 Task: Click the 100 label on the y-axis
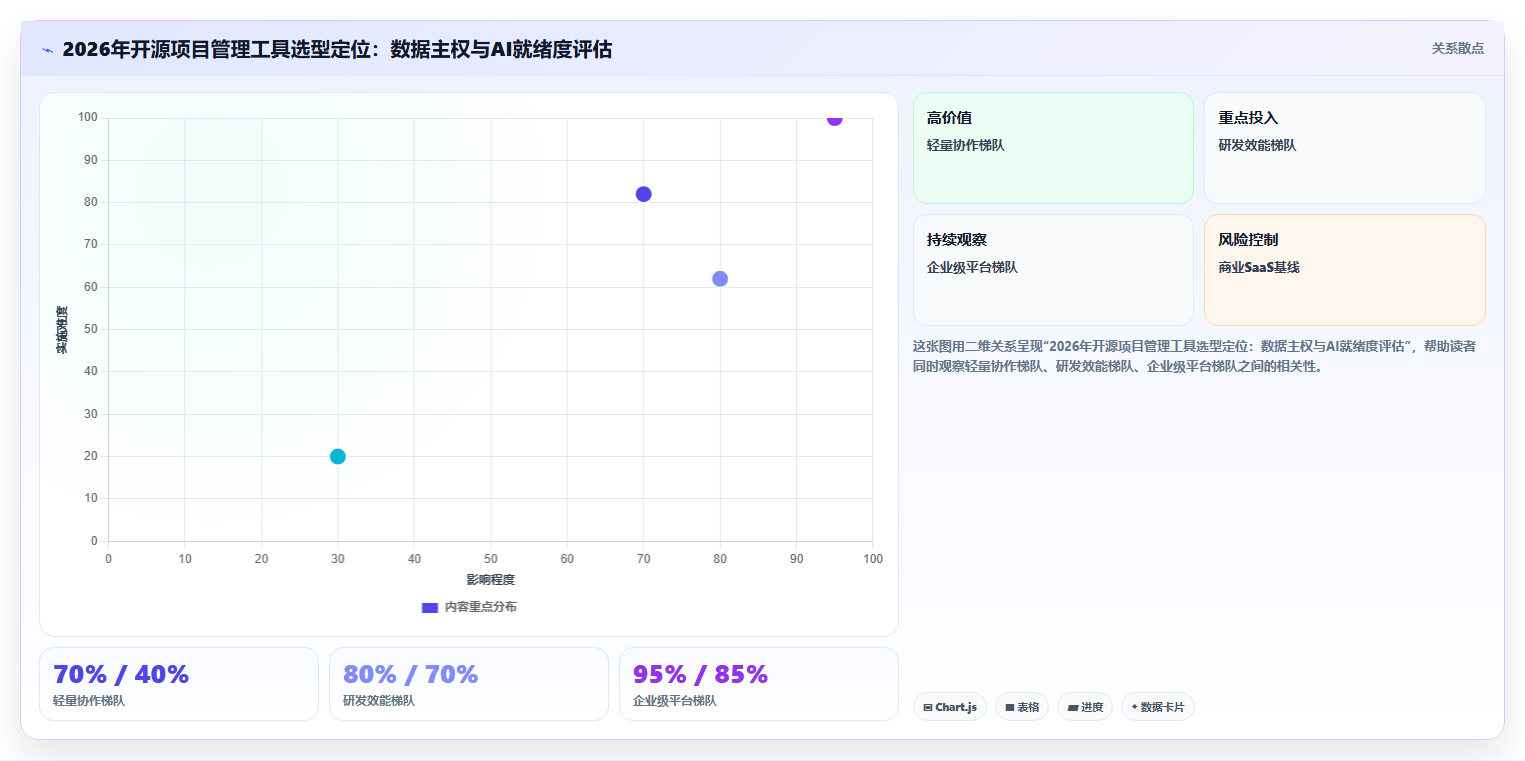coord(88,118)
